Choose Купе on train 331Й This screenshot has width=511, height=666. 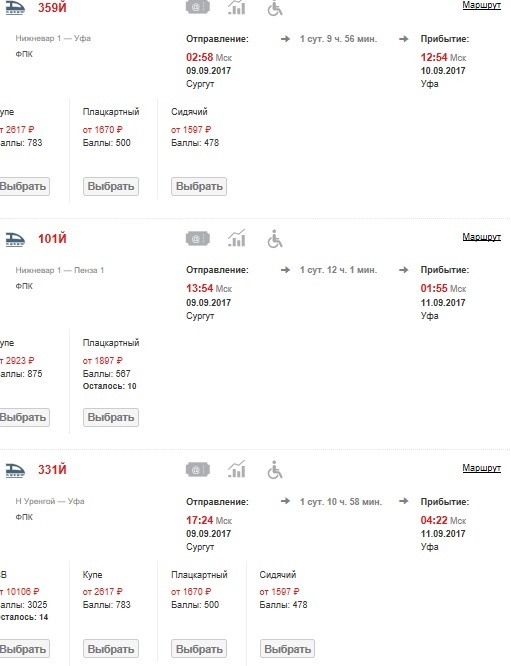pos(111,649)
